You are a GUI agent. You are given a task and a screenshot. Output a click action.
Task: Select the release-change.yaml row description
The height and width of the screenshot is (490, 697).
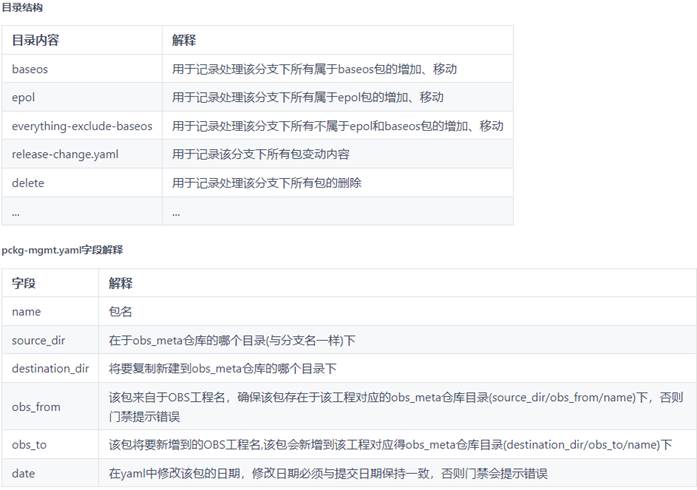click(260, 155)
